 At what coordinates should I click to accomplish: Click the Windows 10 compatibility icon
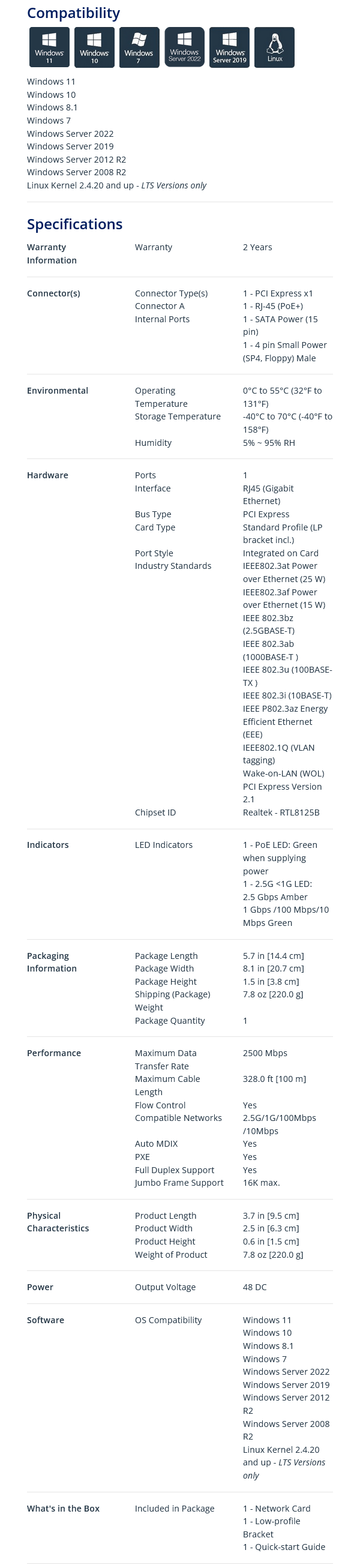[94, 47]
